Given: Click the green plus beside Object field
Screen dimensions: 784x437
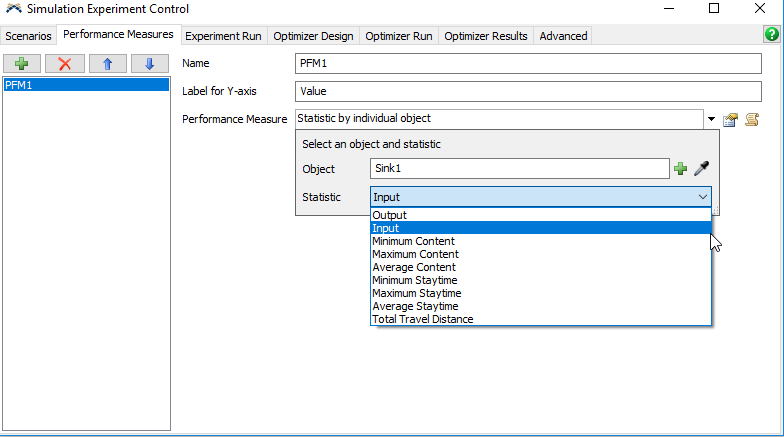Looking at the screenshot, I should [681, 169].
